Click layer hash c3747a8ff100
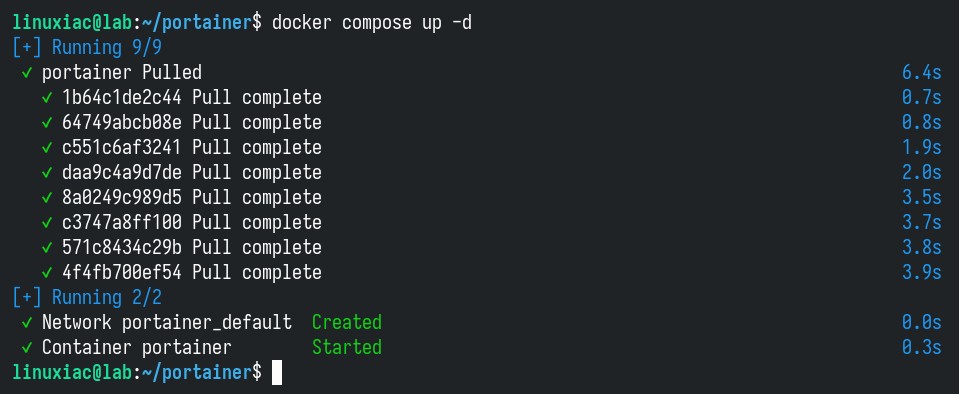Viewport: 959px width, 394px height. click(122, 223)
